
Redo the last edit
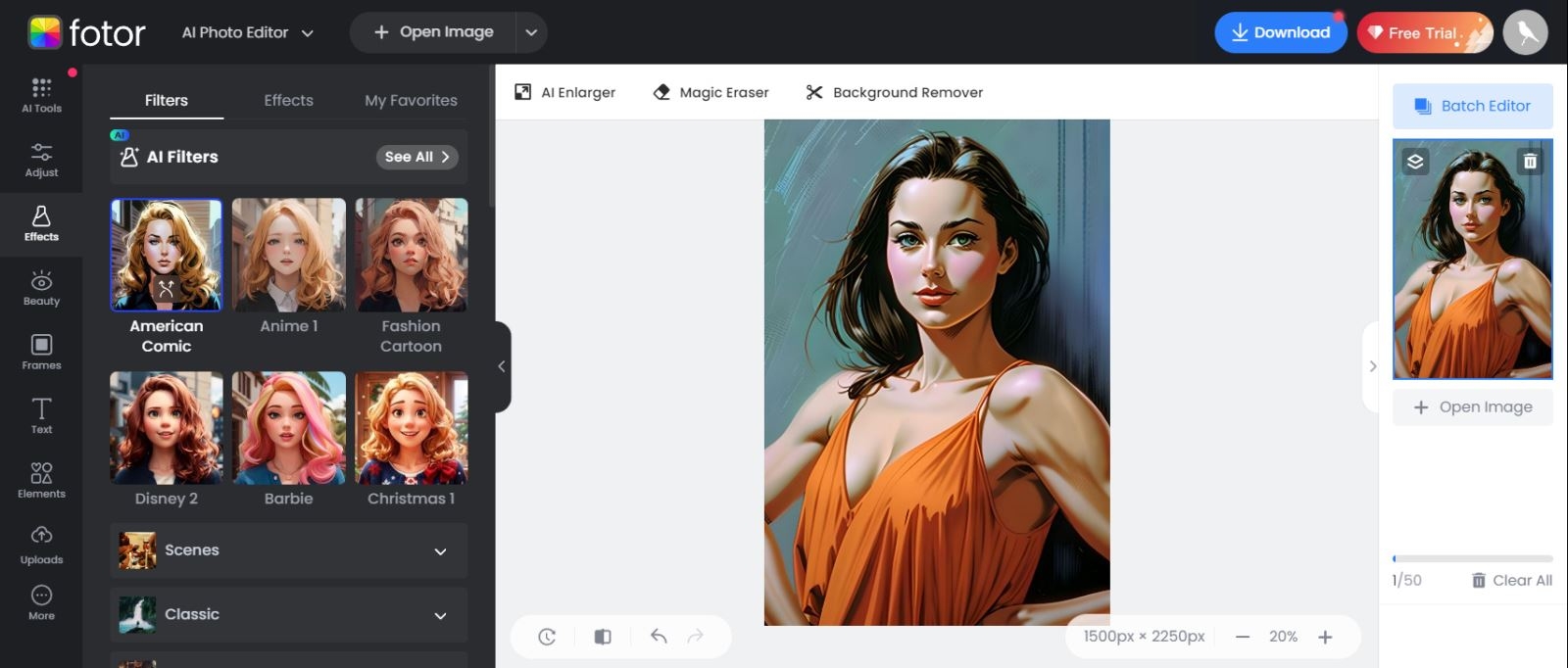coord(696,637)
